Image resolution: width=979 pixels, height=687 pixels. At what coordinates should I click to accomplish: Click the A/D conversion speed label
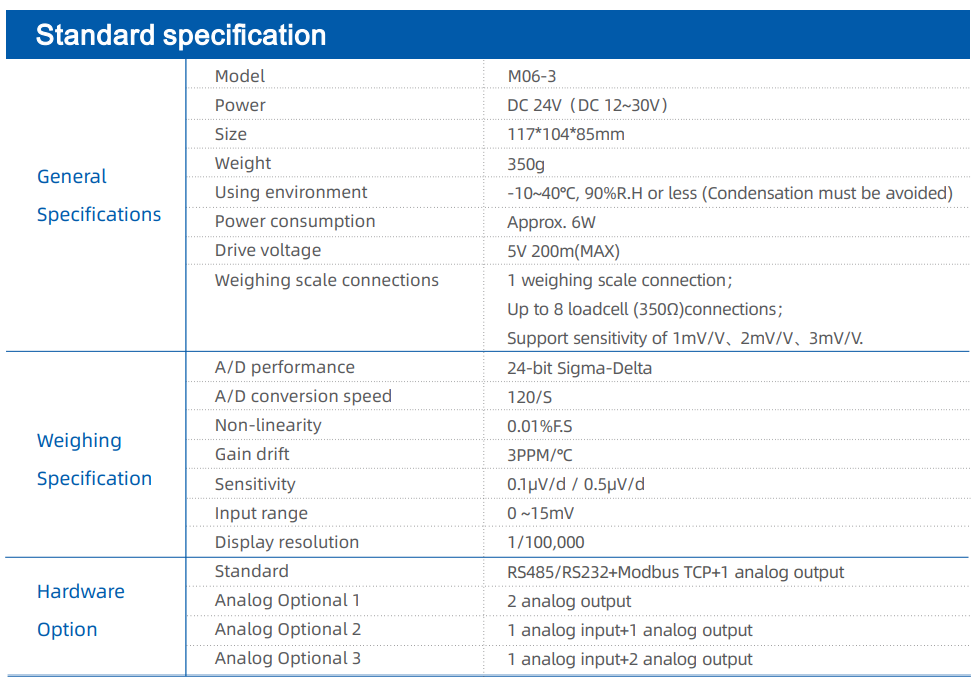[x=303, y=397]
